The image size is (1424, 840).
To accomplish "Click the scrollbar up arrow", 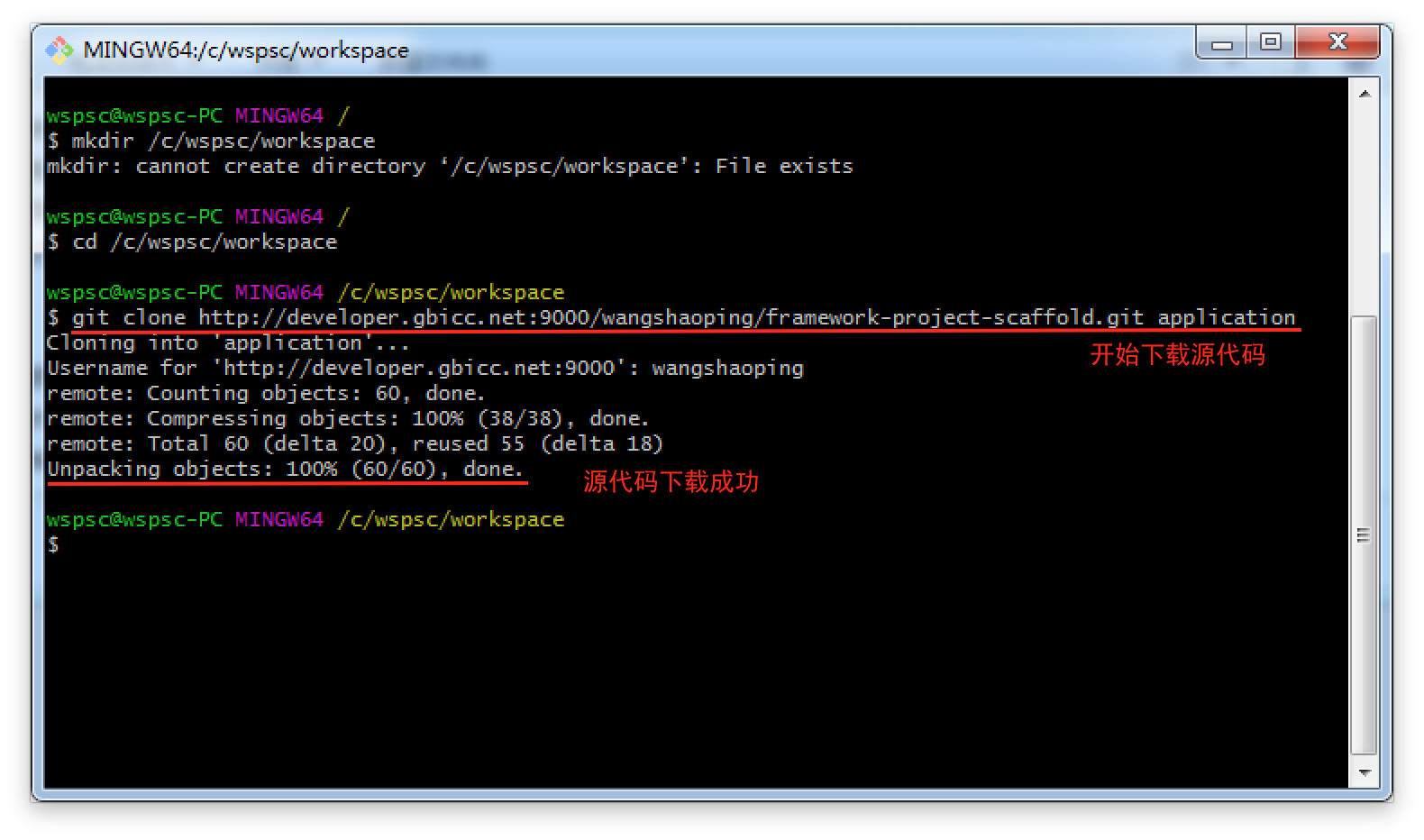I will tap(1364, 93).
